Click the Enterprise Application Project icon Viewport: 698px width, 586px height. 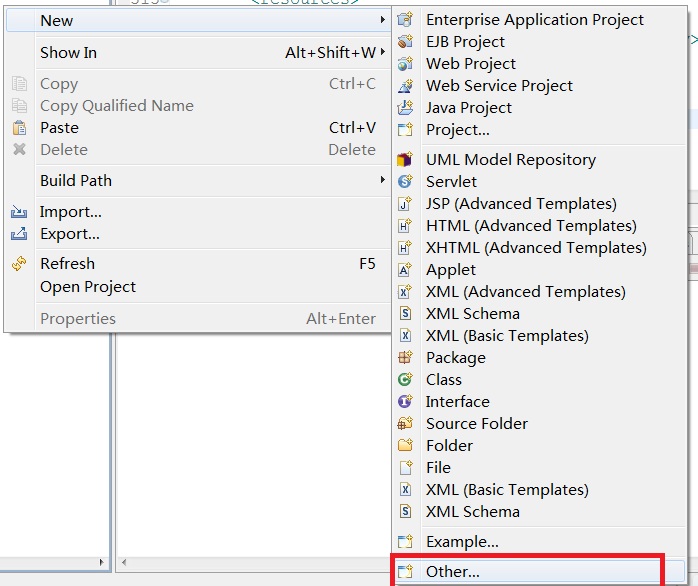click(x=405, y=20)
